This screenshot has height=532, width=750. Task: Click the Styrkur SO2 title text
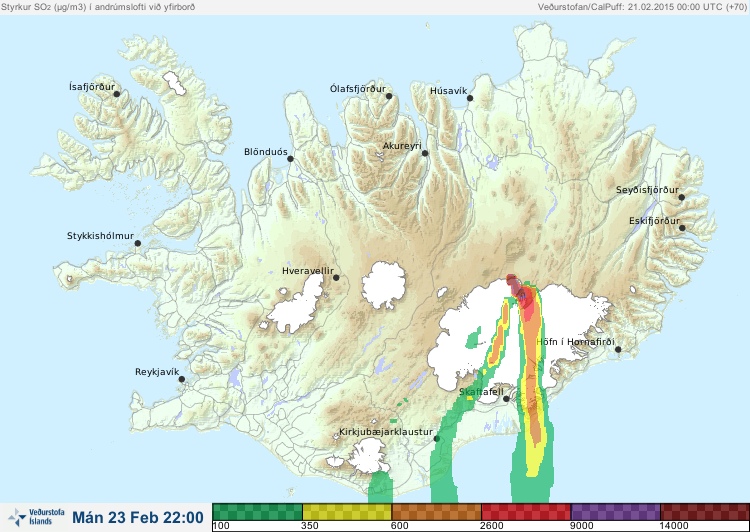pos(98,7)
